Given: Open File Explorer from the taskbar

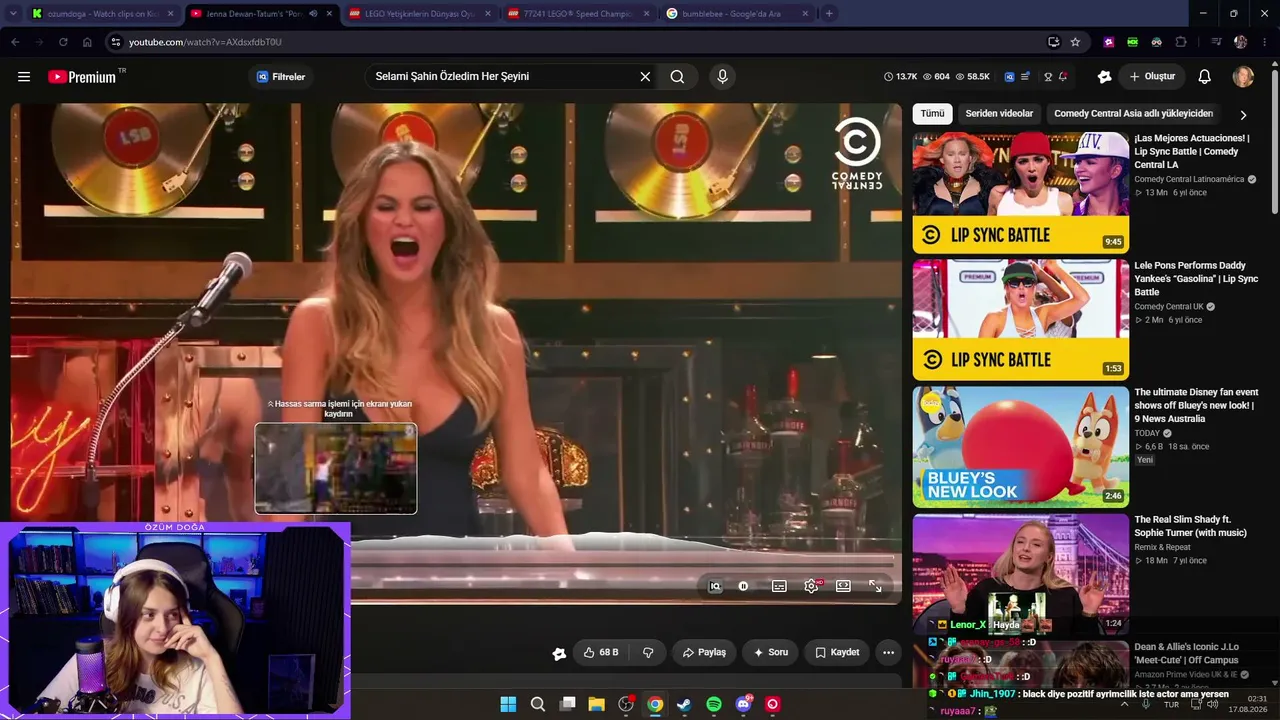Looking at the screenshot, I should click(x=596, y=704).
